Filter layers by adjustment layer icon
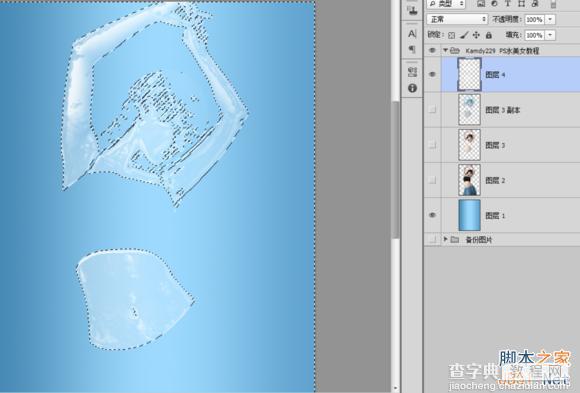The height and width of the screenshot is (393, 580). click(x=494, y=4)
